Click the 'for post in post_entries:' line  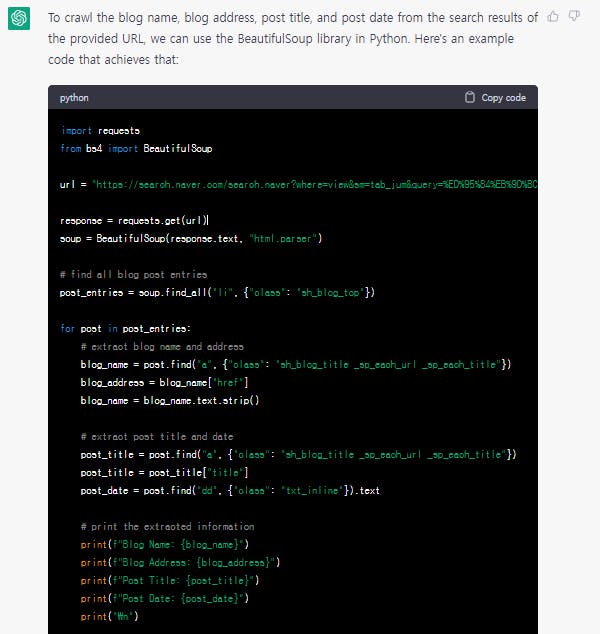tap(125, 328)
